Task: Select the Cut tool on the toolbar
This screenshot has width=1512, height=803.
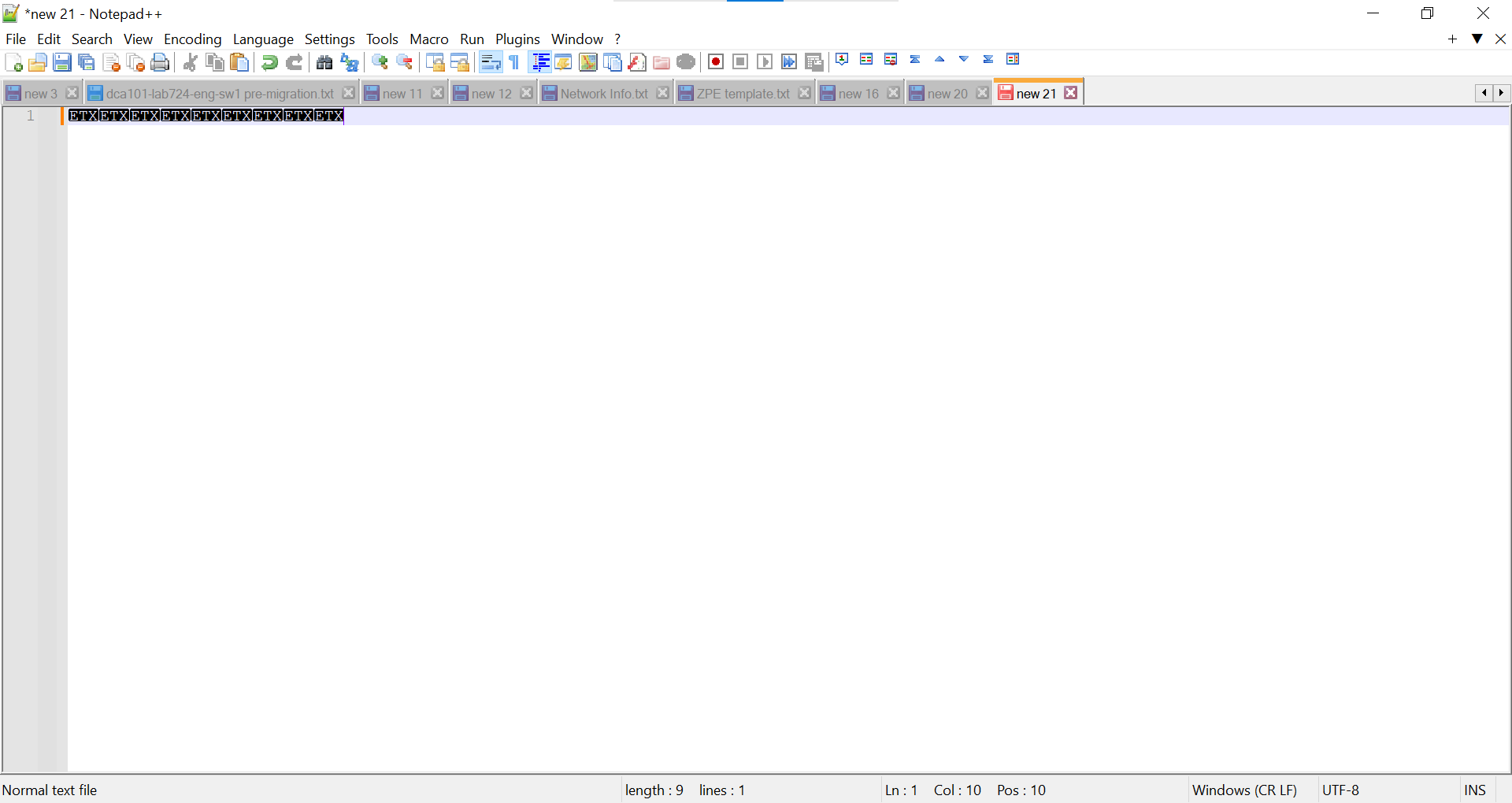Action: (x=190, y=61)
